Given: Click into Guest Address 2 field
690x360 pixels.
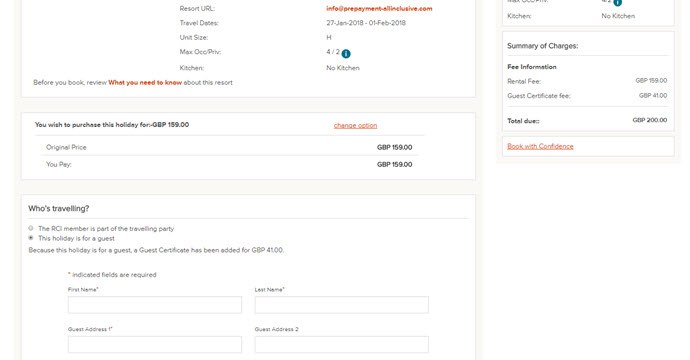Looking at the screenshot, I should (341, 344).
